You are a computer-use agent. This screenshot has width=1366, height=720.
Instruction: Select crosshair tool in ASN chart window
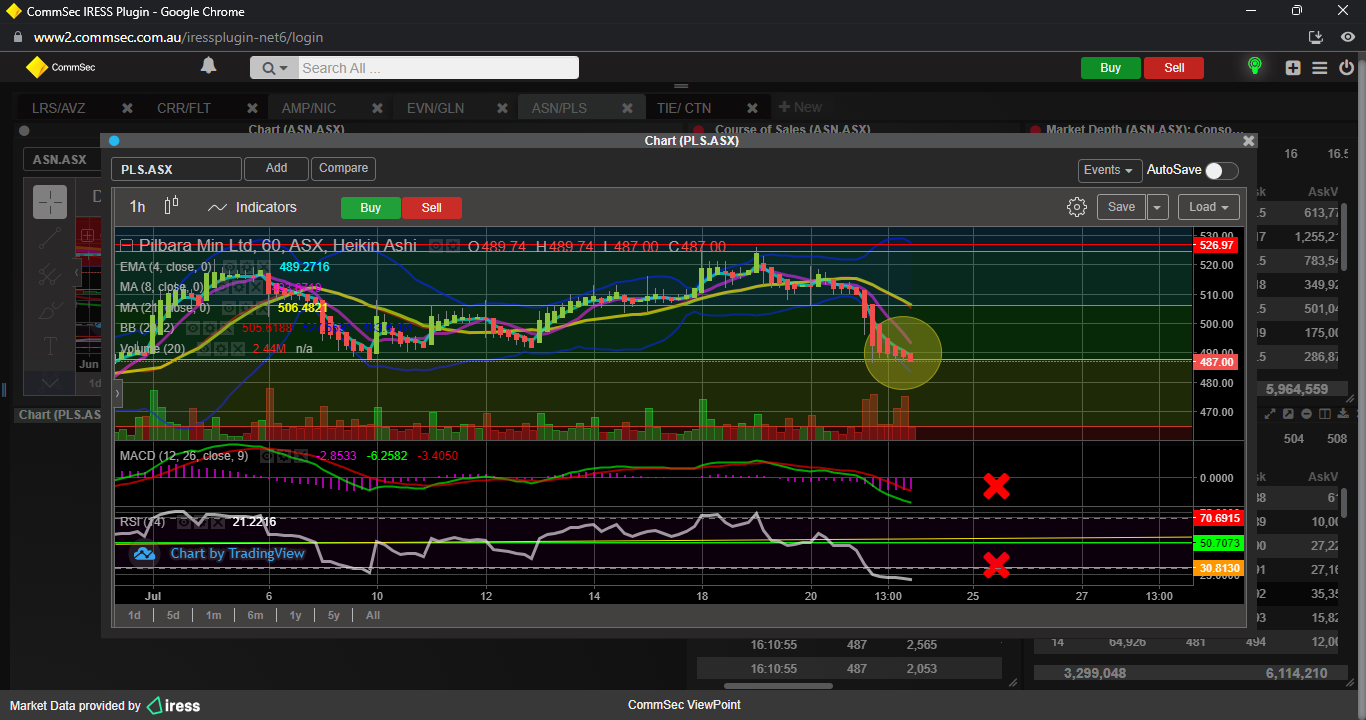click(50, 202)
